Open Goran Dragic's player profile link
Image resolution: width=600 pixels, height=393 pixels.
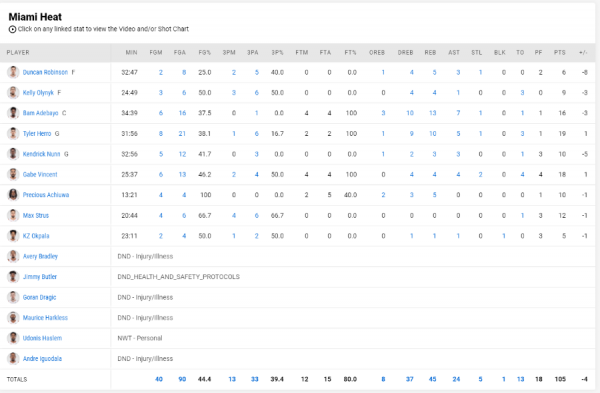click(39, 297)
